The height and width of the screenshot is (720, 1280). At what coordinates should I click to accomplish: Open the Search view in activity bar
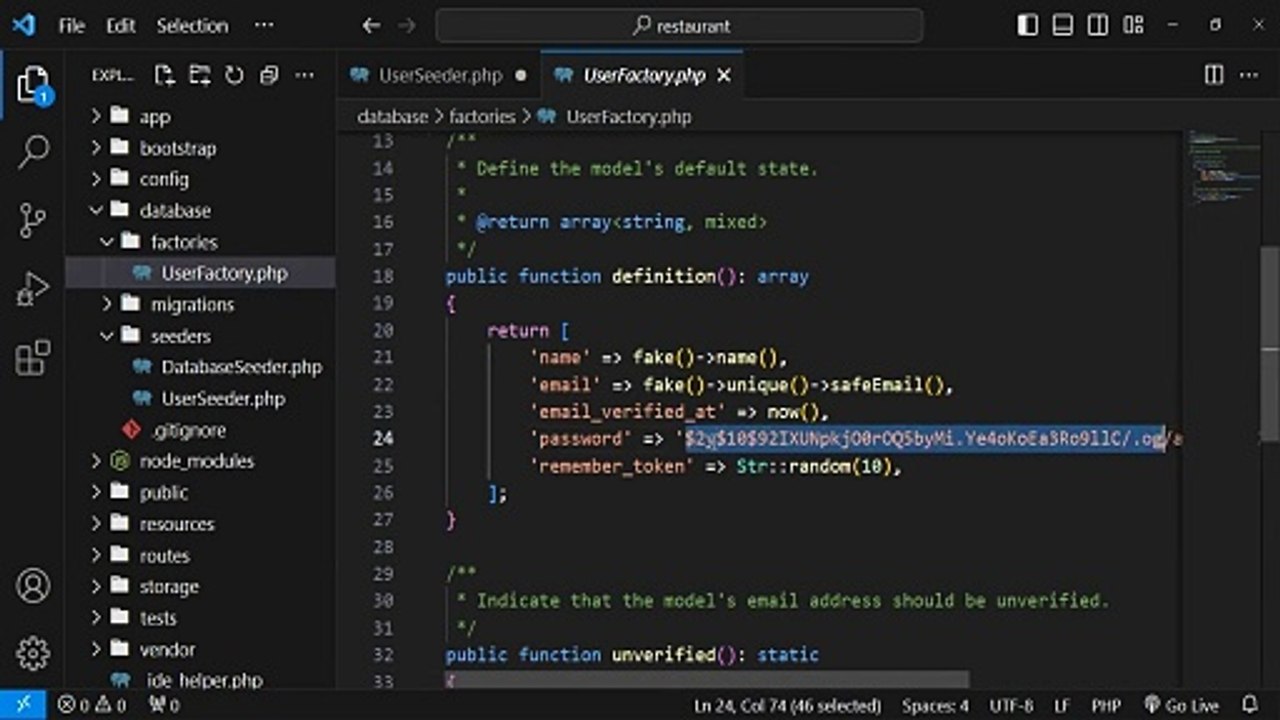tap(33, 152)
